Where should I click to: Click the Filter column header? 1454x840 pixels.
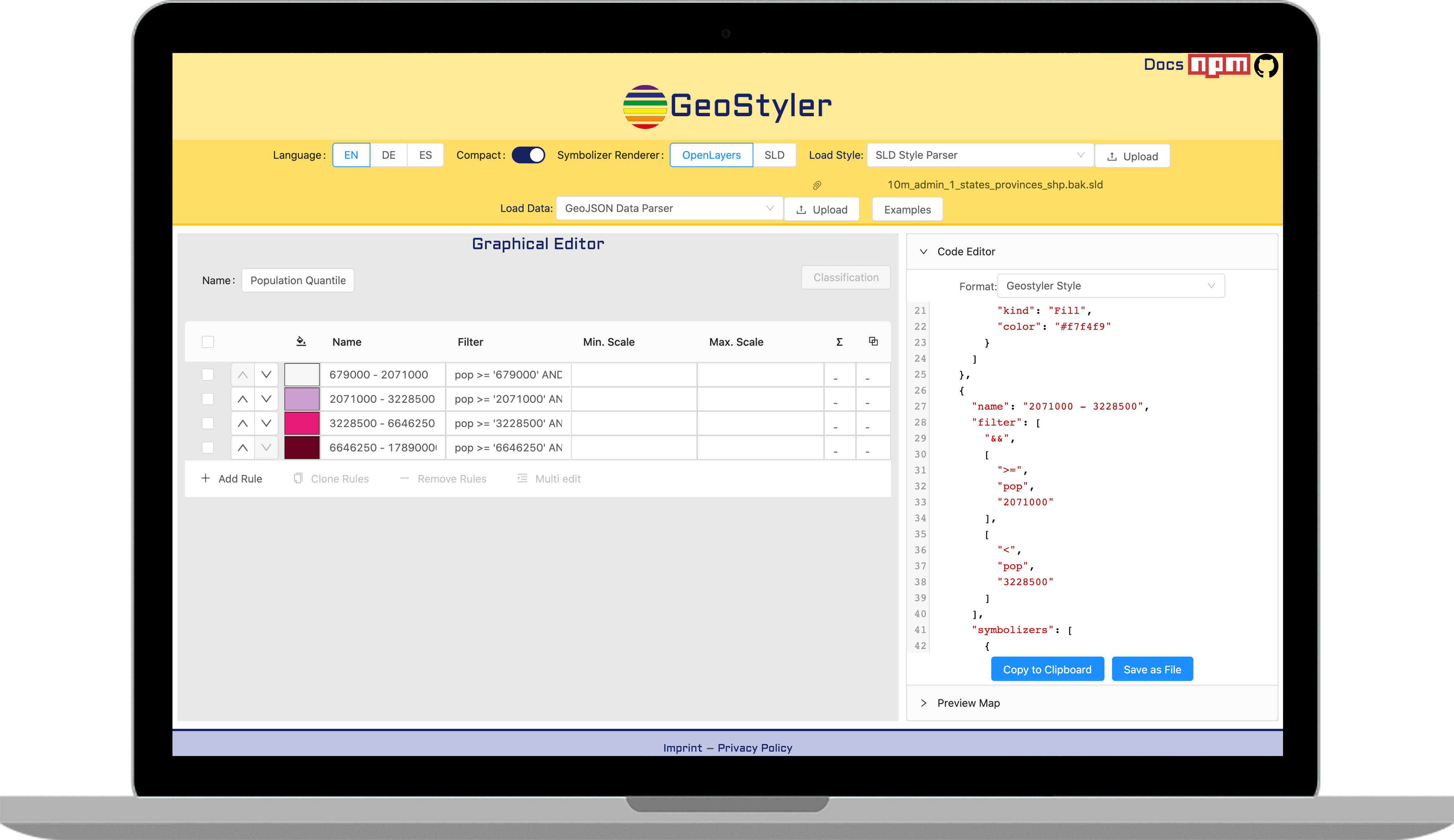coord(470,342)
